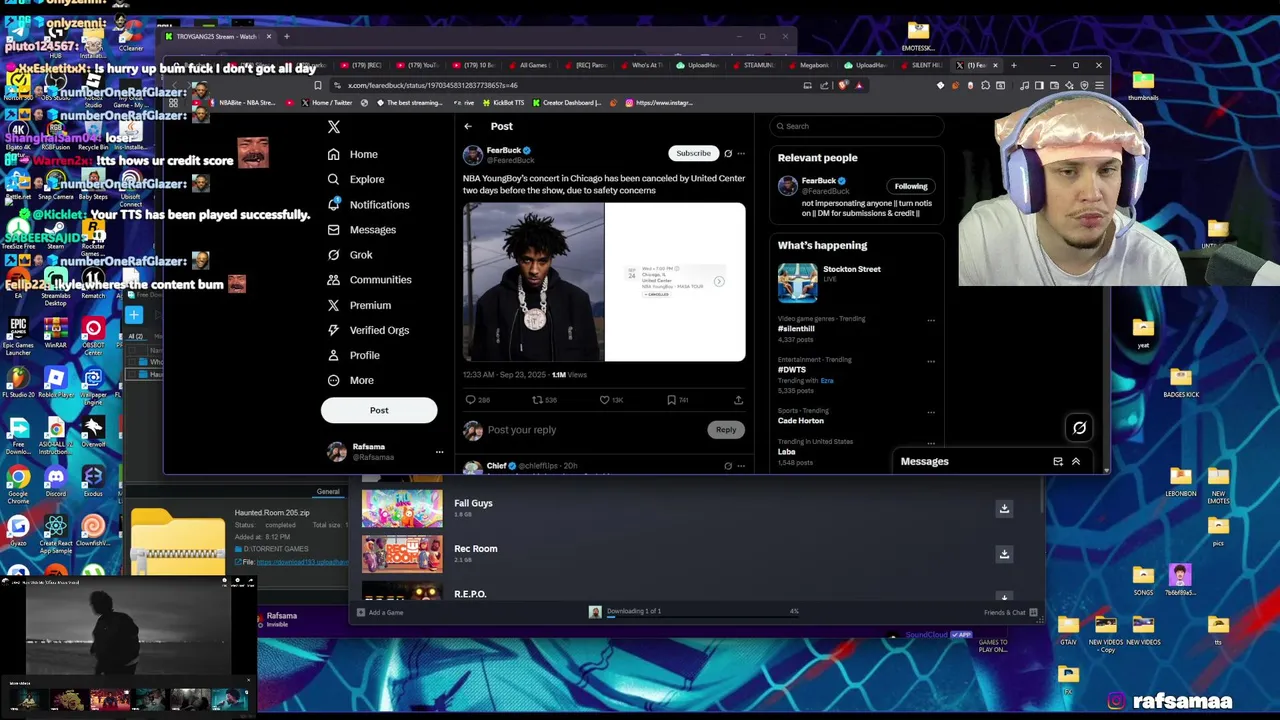Click the white Post button in sidebar

379,410
